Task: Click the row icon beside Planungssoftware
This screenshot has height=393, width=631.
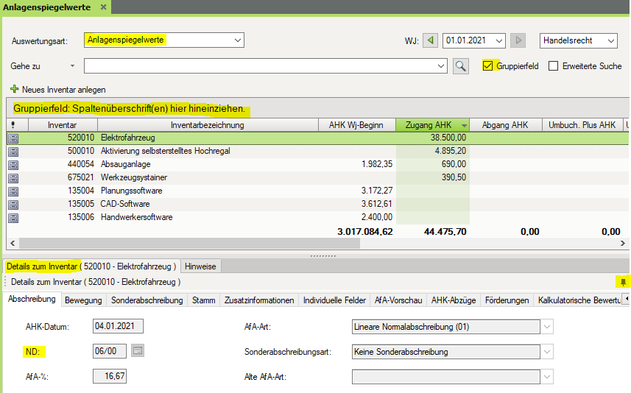Action: tap(13, 191)
